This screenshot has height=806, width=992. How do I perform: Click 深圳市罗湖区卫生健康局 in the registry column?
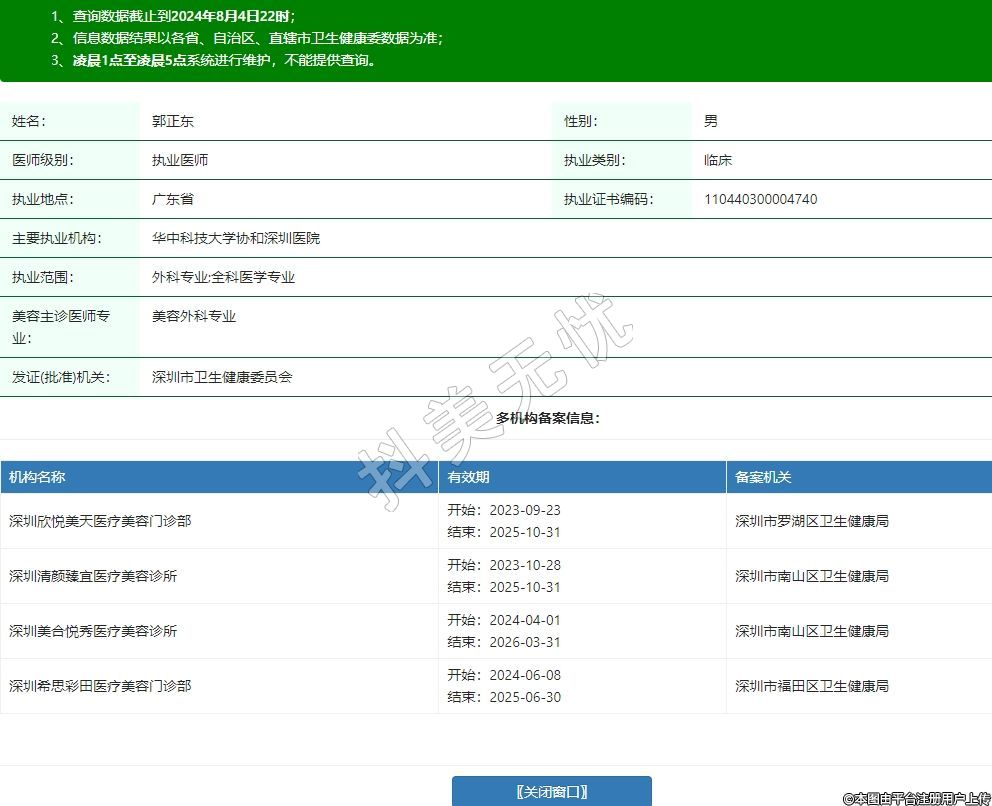click(812, 521)
